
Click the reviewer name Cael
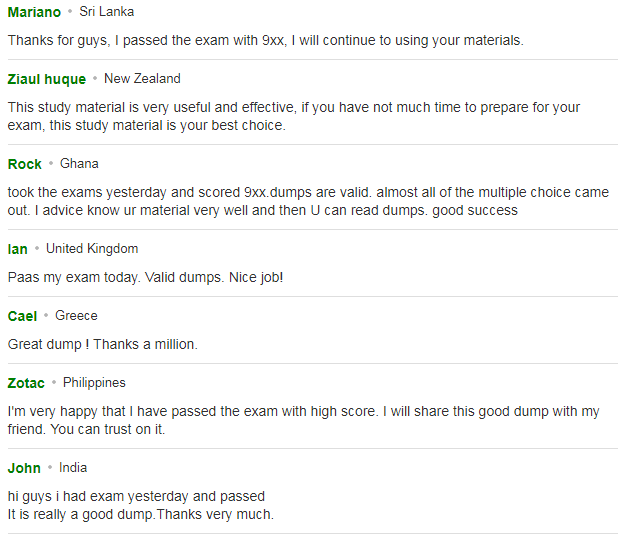(22, 316)
